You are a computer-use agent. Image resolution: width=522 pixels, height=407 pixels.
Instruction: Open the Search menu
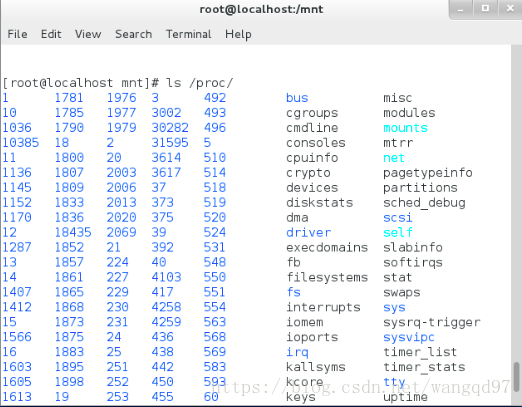133,34
